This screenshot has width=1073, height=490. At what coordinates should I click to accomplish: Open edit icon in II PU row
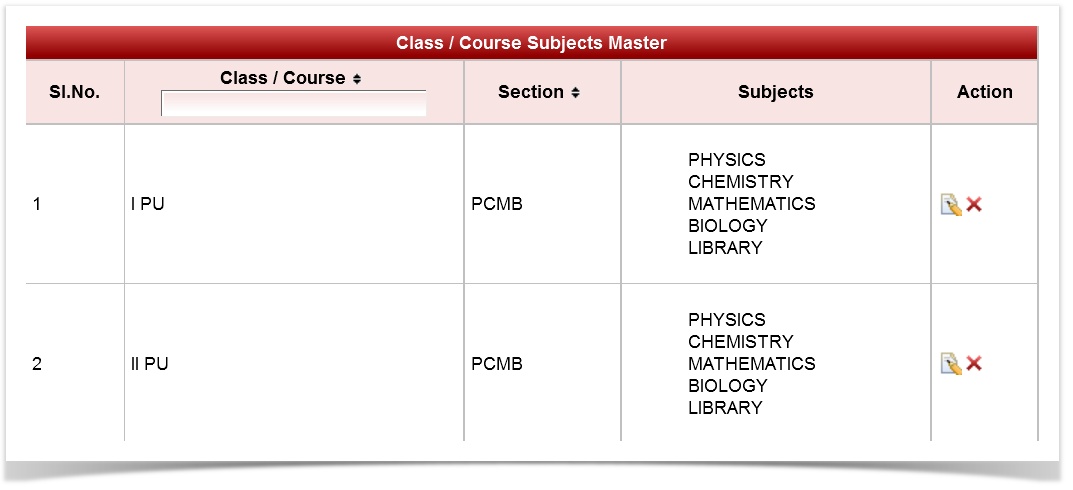tap(950, 364)
